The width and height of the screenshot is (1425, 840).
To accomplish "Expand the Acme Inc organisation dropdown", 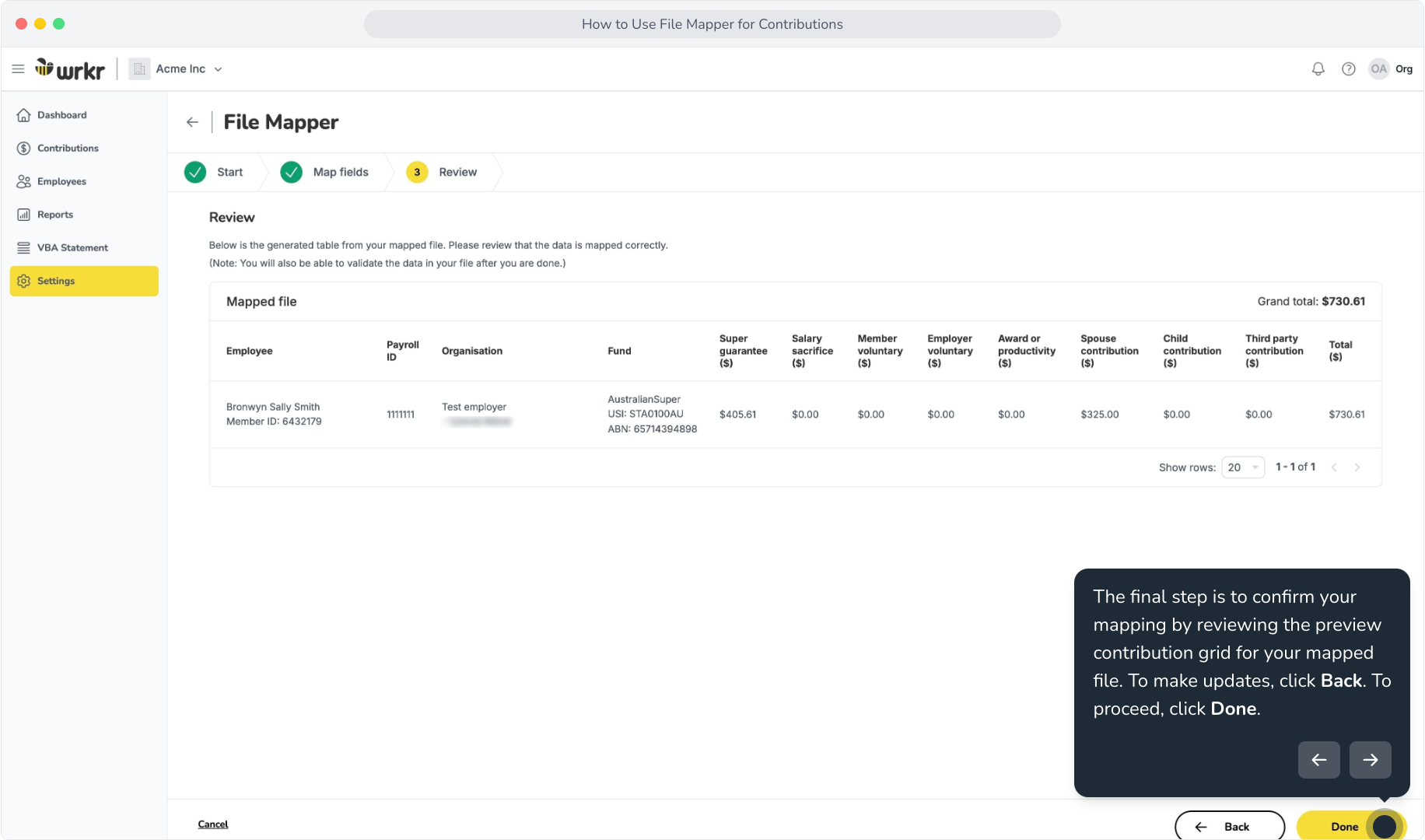I will (177, 69).
